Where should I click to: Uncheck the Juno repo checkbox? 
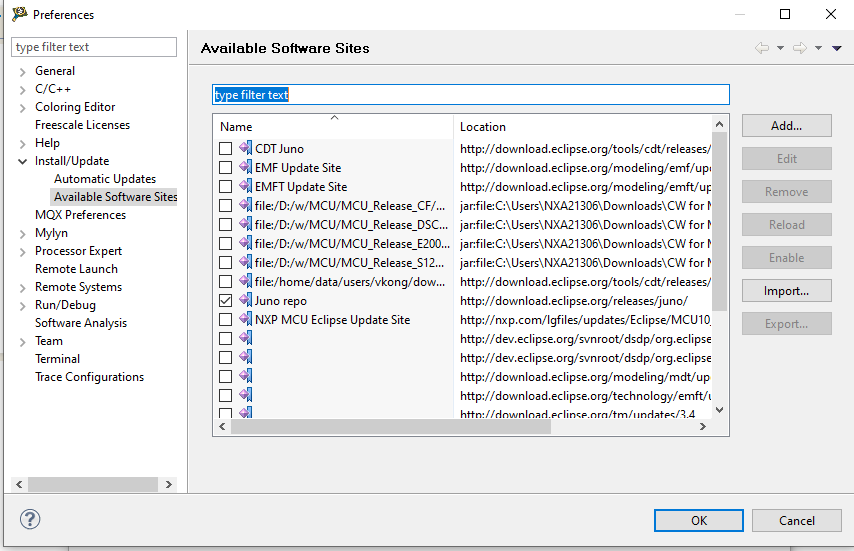[226, 300]
